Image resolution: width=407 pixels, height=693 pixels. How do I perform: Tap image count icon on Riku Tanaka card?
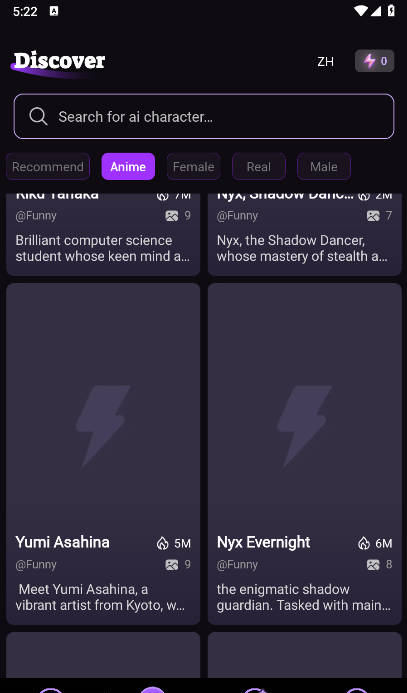(x=171, y=216)
